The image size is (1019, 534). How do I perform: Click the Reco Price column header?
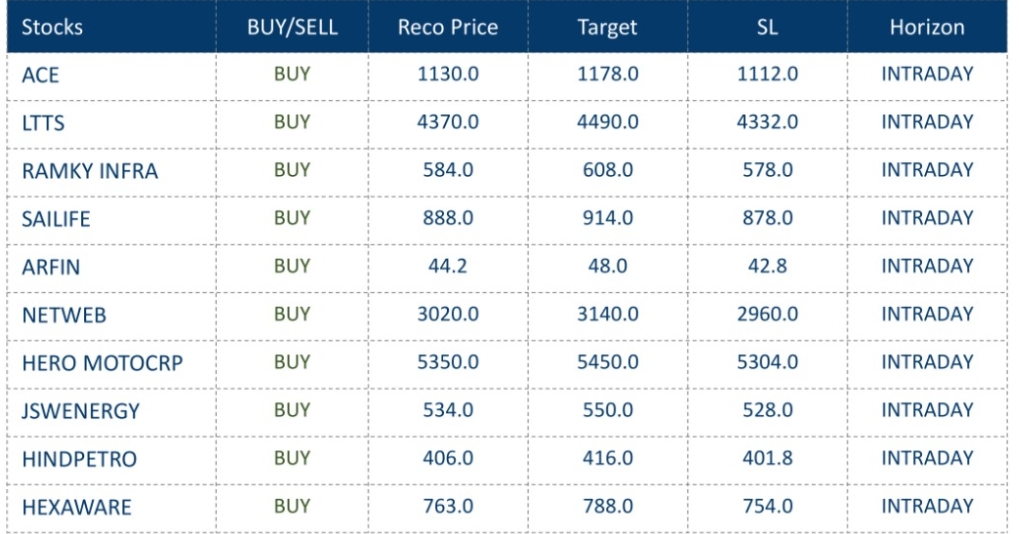[x=447, y=27]
